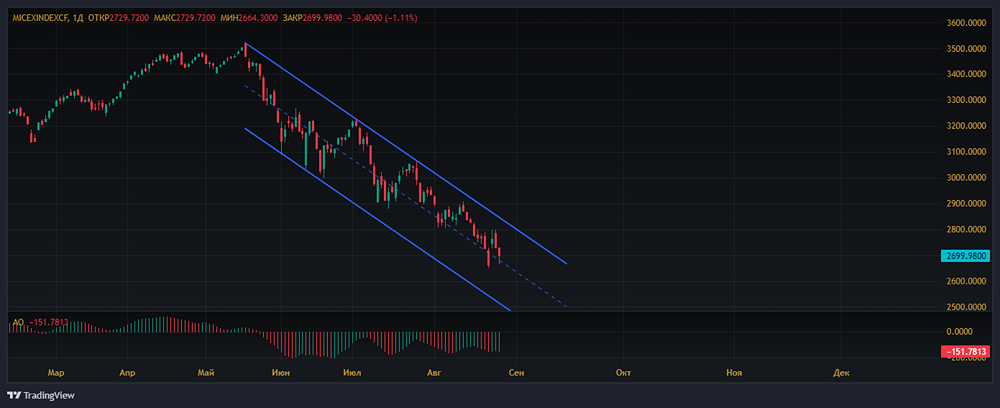This screenshot has width=1000, height=408.
Task: Select the AO indicator label
Action: (x=17, y=322)
